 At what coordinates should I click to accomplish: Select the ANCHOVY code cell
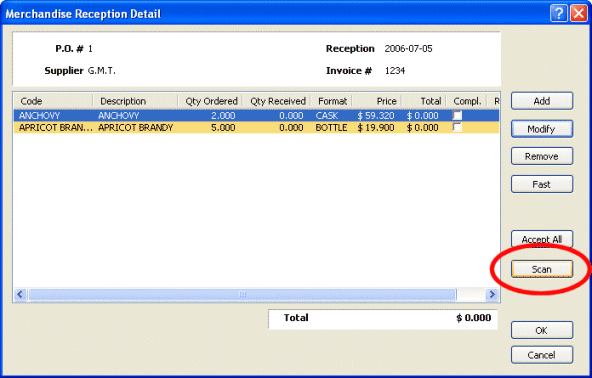coord(40,116)
